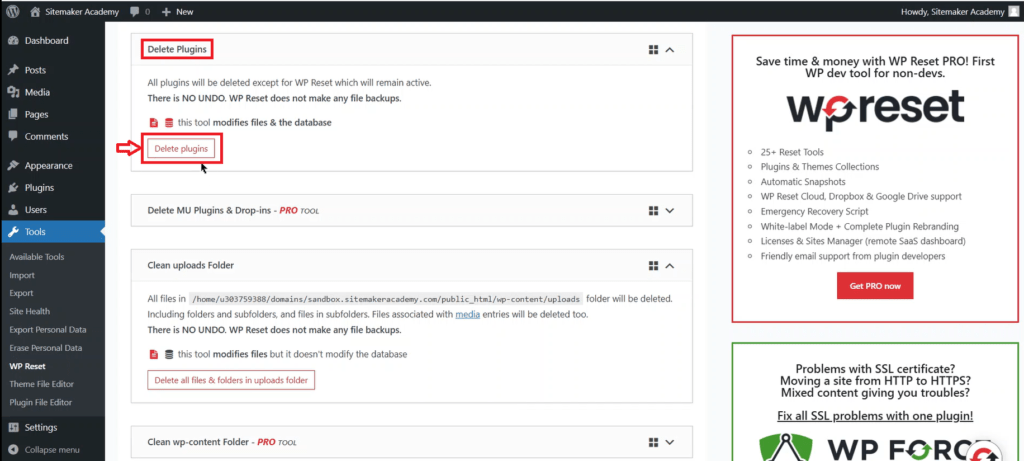Collapse the Delete Plugins card
The image size is (1024, 461).
(669, 50)
